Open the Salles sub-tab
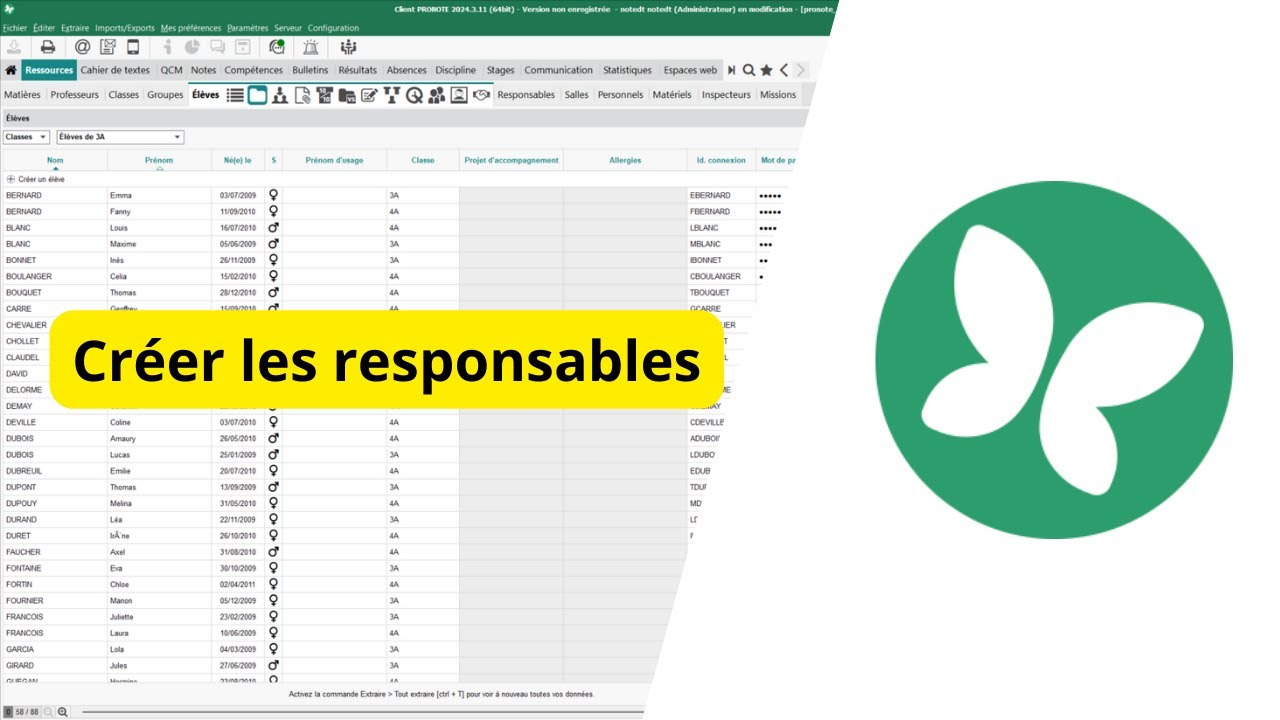This screenshot has height=720, width=1280. pos(576,95)
